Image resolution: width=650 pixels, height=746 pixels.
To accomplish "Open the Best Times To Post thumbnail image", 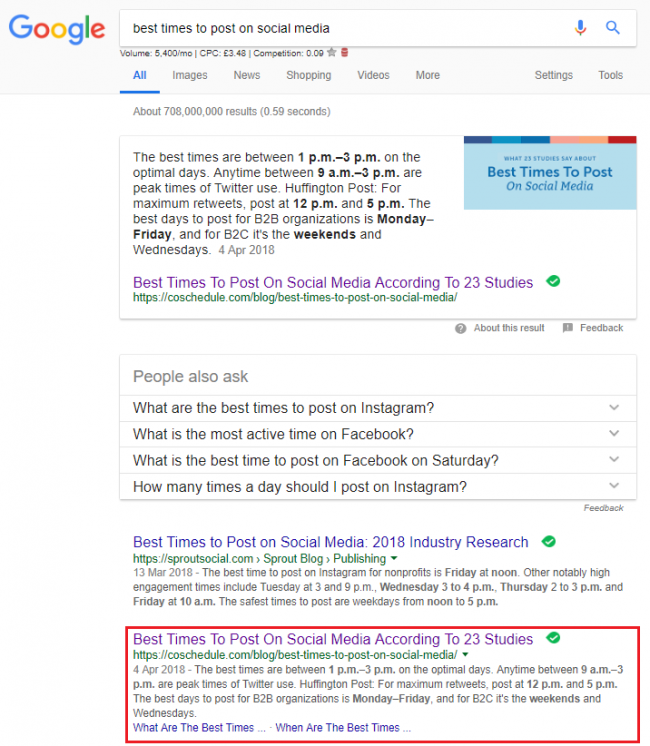I will pos(550,173).
